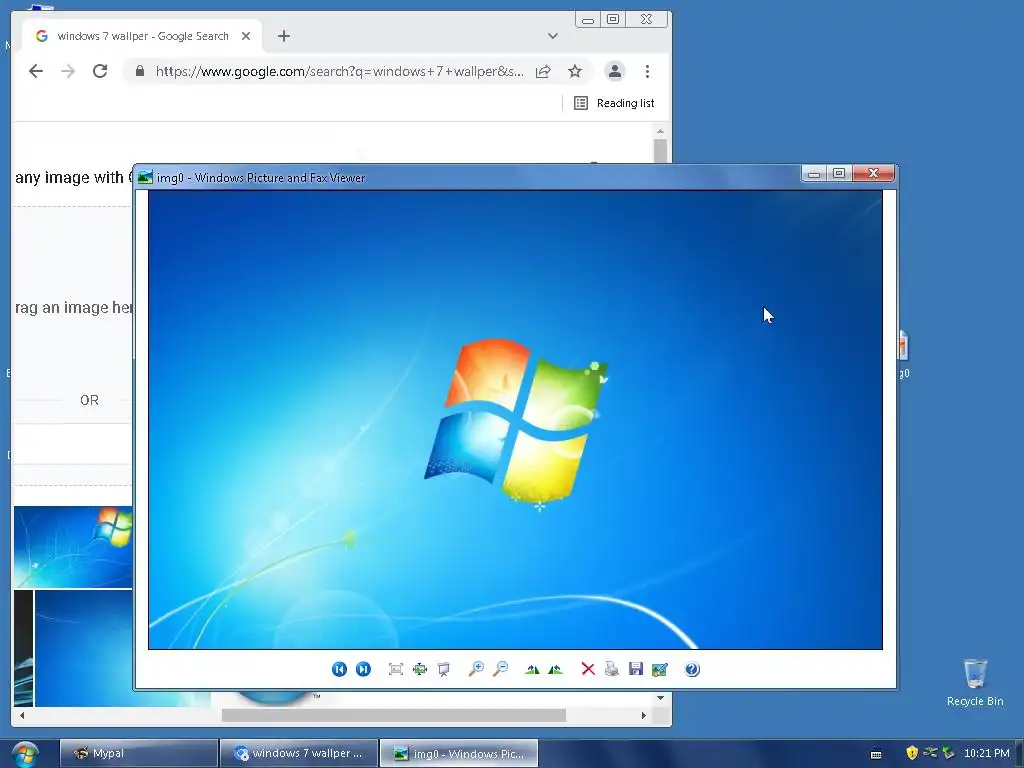
Task: Open the browser three-dot menu
Action: click(x=647, y=71)
